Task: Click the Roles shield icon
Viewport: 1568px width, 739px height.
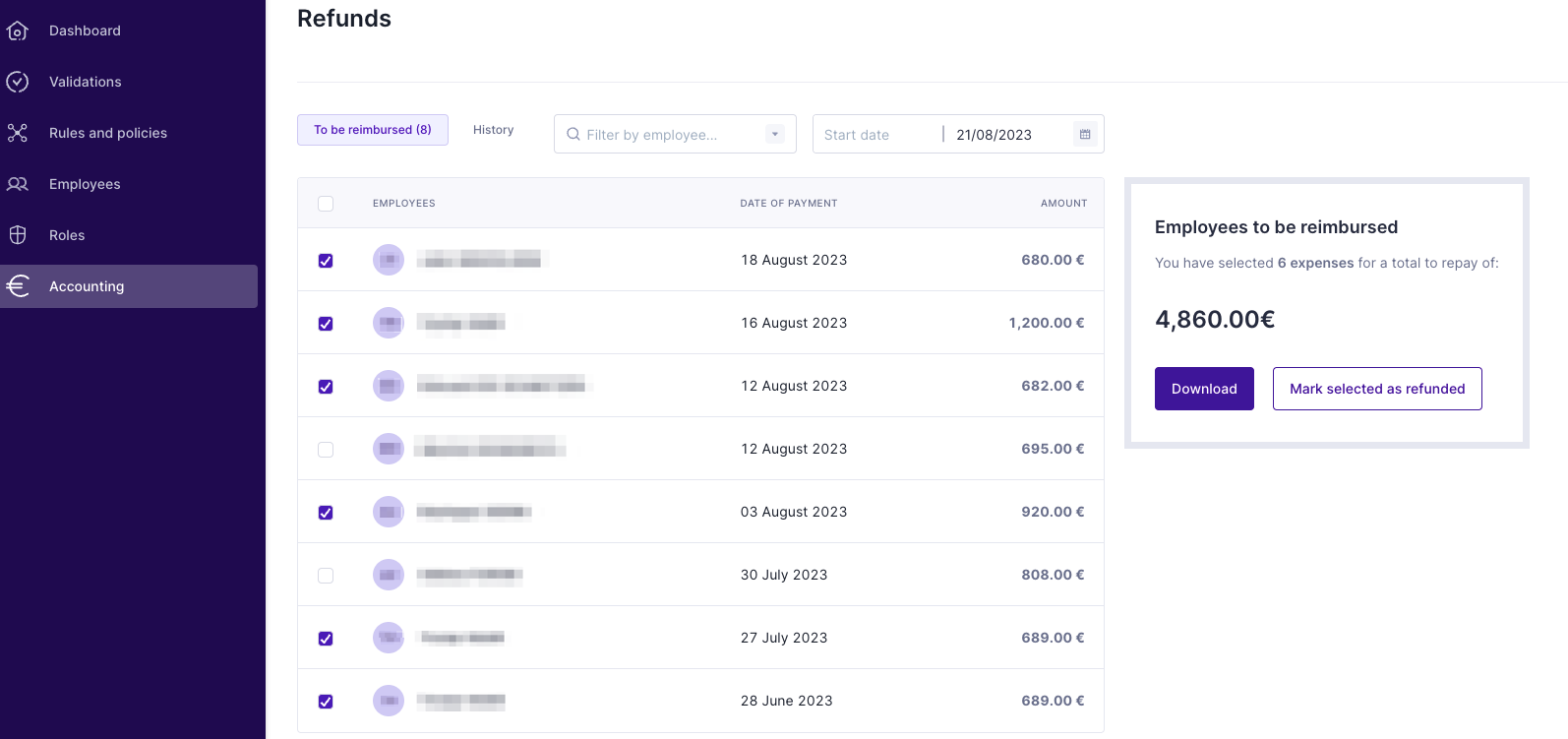Action: tap(18, 235)
